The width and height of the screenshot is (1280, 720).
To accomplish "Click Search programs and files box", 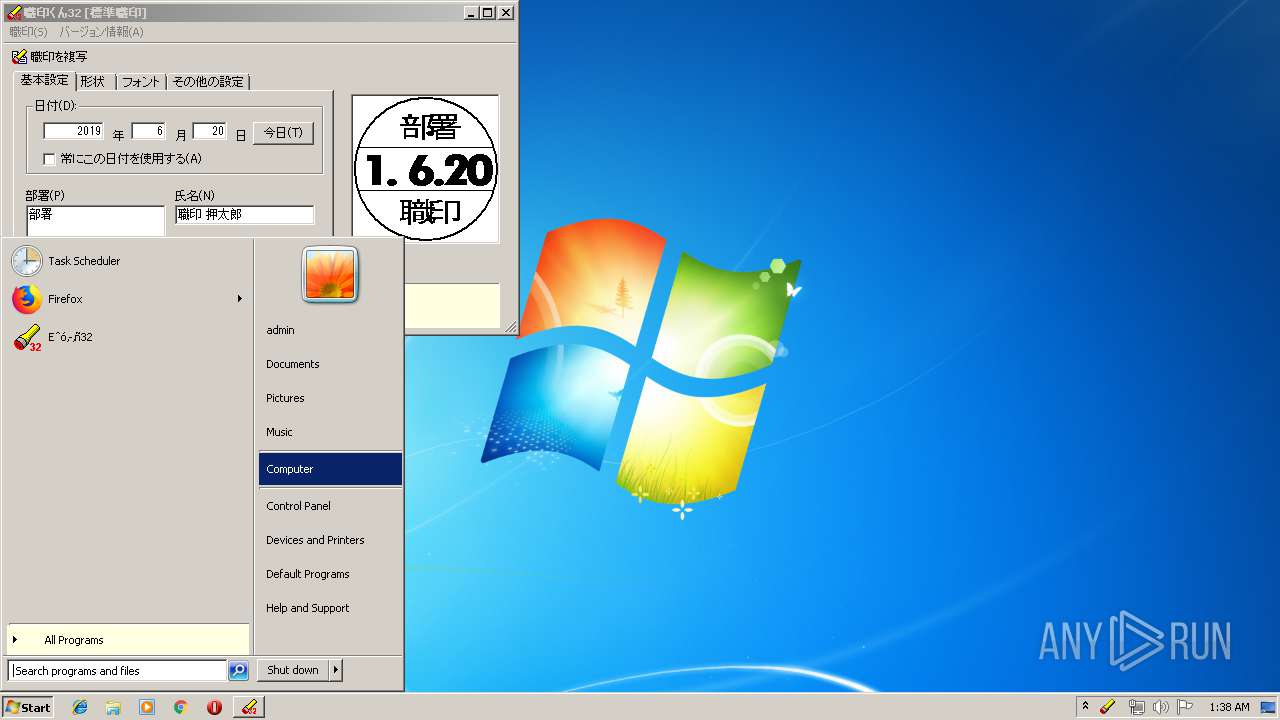I will tap(117, 671).
